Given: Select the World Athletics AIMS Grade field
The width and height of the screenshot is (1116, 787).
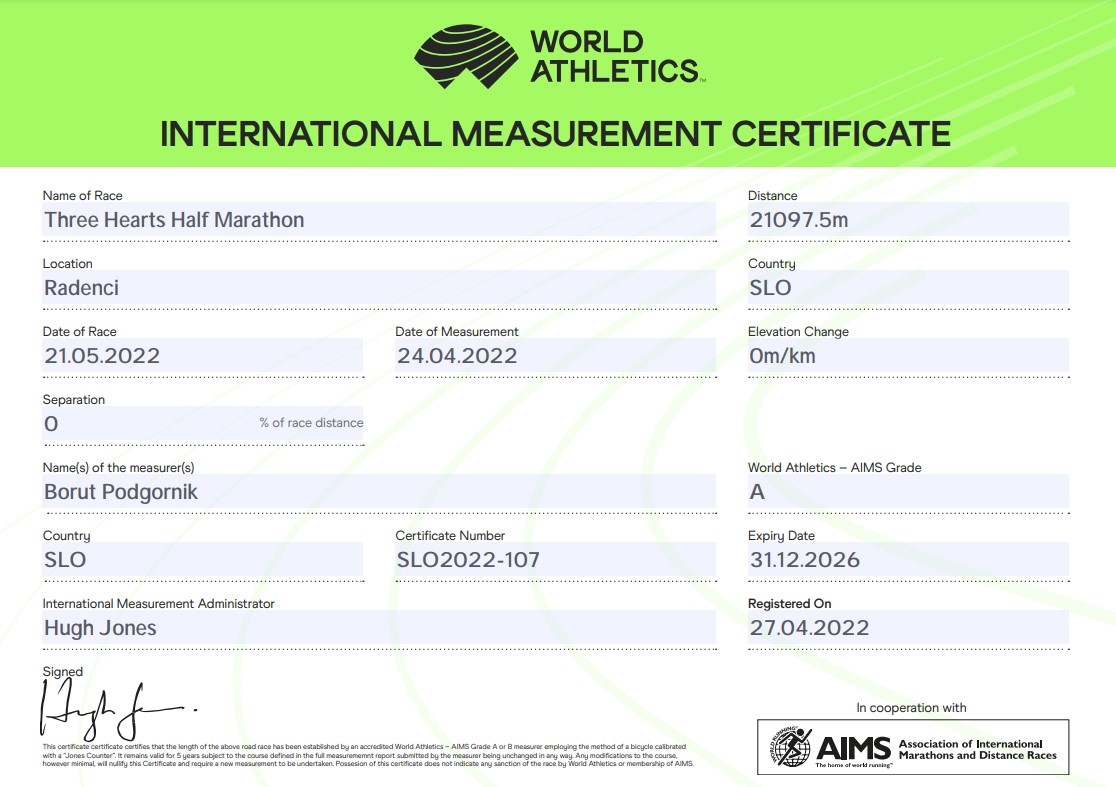Looking at the screenshot, I should pos(907,492).
